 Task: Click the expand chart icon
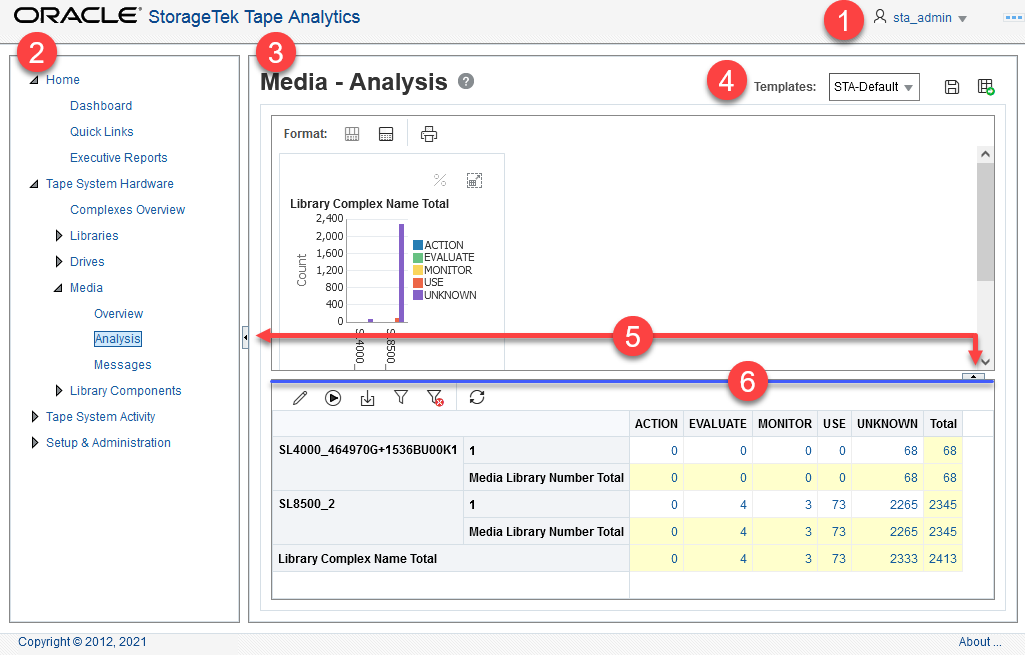(x=474, y=180)
